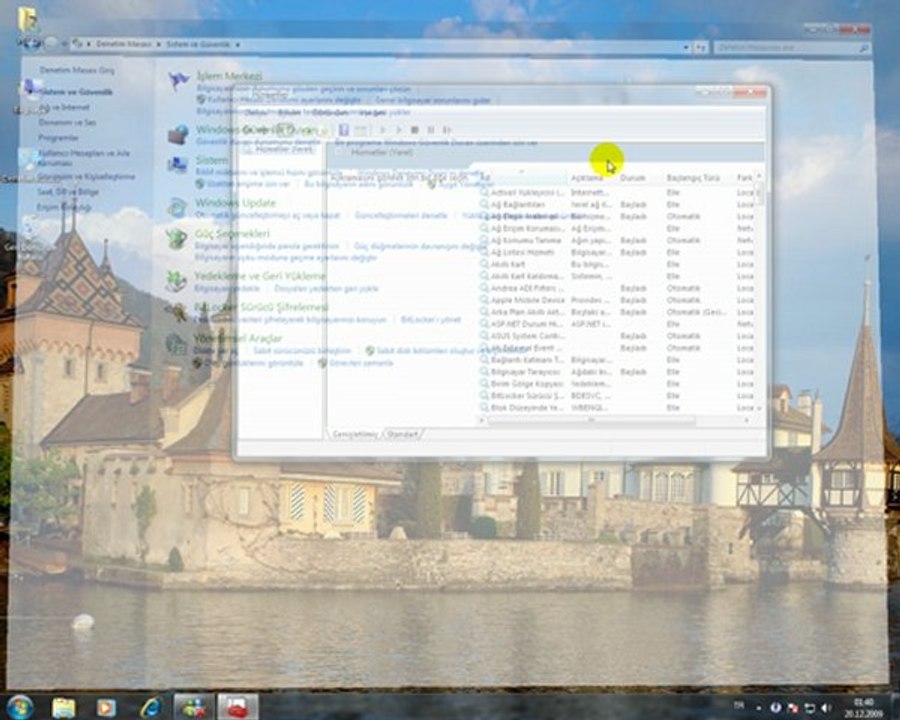The width and height of the screenshot is (900, 720).
Task: Open the Windows Update icon
Action: coord(177,207)
